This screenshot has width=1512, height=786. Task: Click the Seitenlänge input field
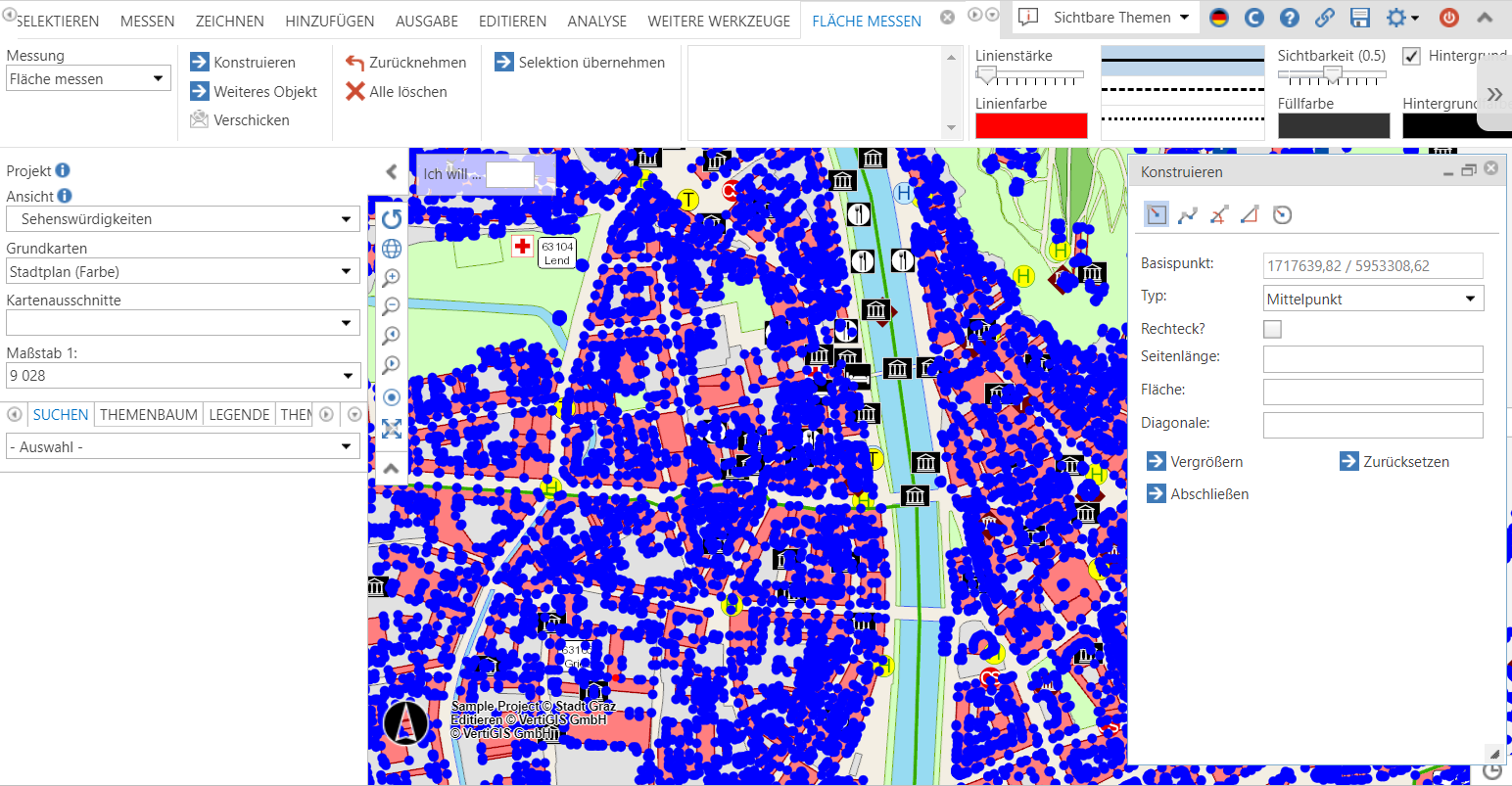[1373, 358]
